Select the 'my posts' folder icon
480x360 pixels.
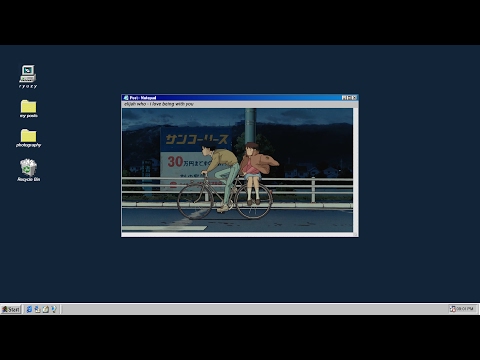28,109
